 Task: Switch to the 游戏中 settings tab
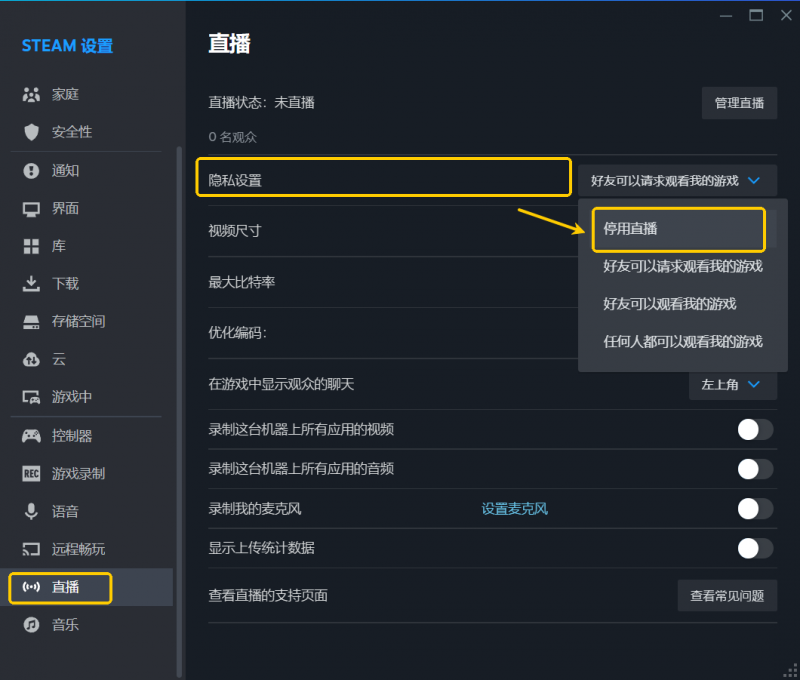[87, 397]
